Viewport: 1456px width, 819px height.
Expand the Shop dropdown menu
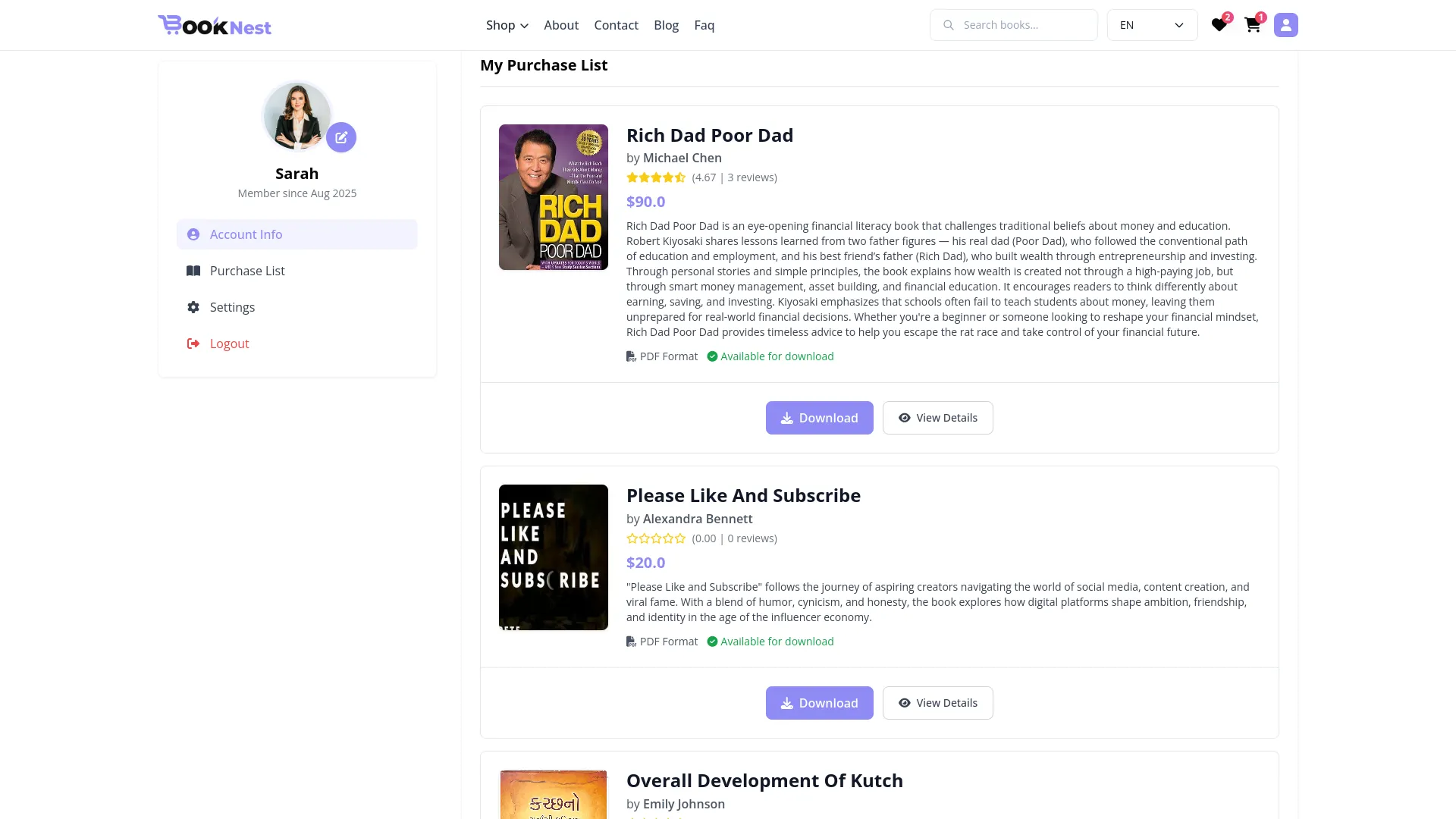[507, 25]
